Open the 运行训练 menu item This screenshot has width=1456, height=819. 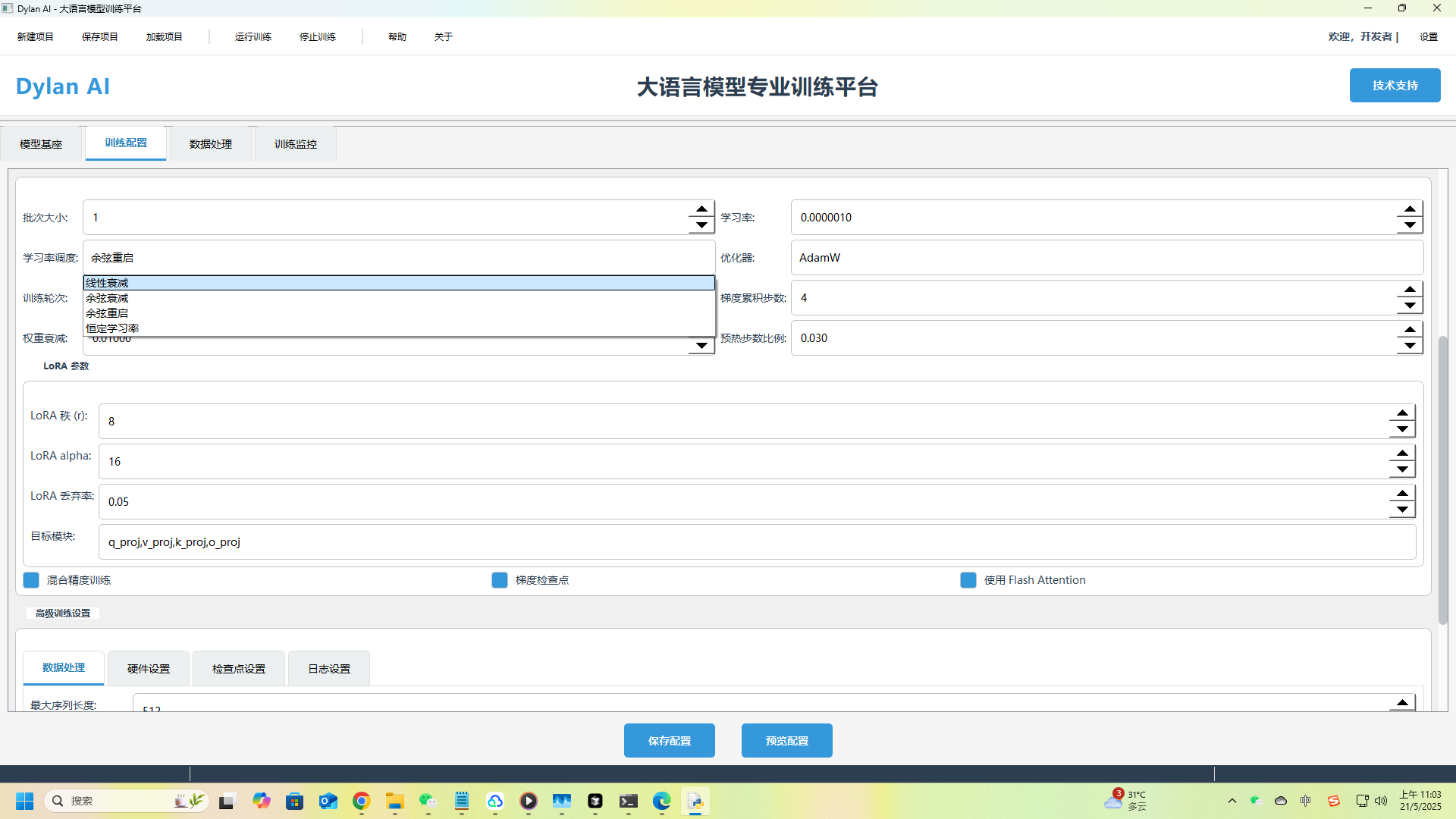(253, 36)
